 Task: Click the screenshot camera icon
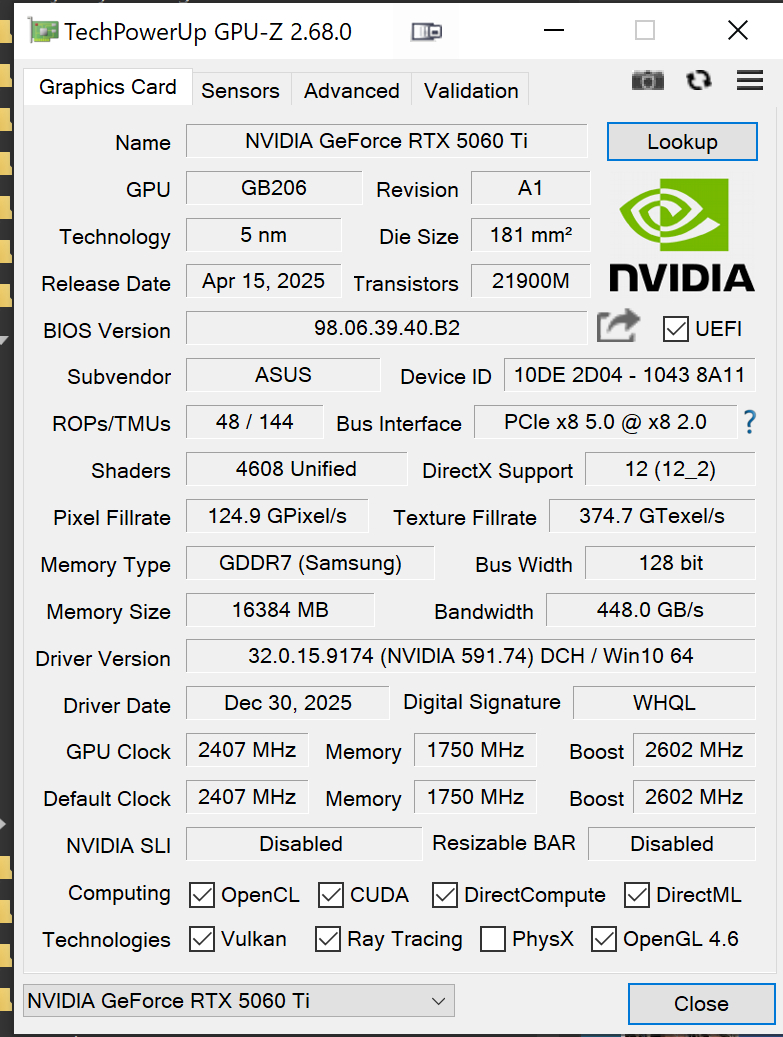tap(648, 81)
